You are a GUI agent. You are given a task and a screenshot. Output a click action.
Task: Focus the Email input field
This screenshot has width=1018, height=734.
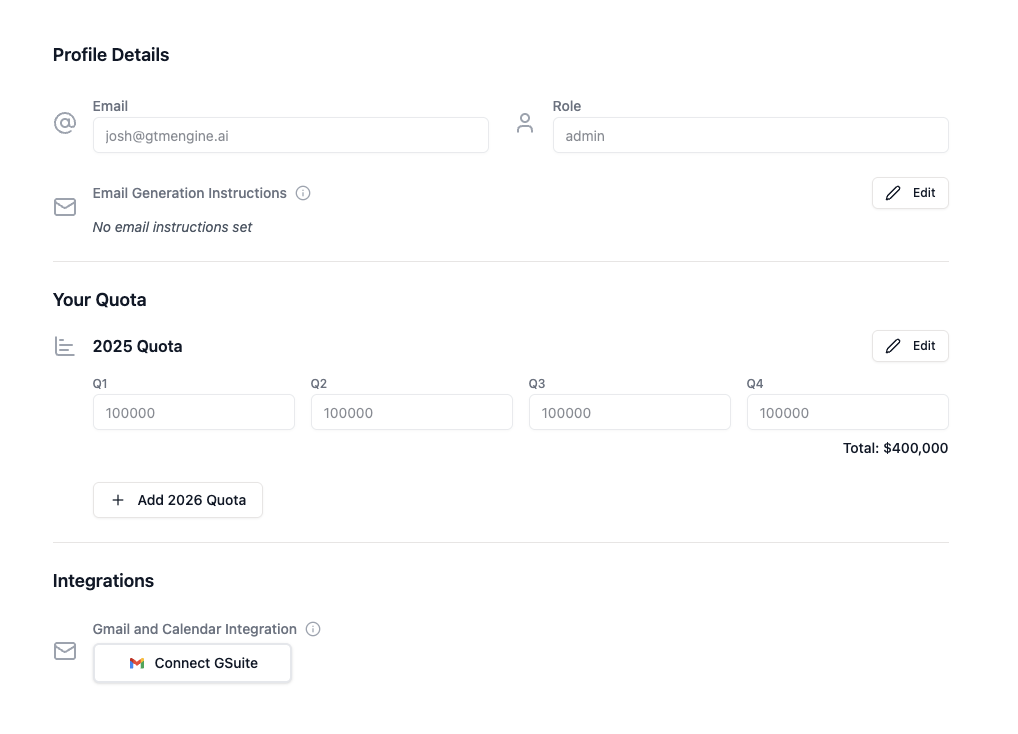[x=291, y=135]
